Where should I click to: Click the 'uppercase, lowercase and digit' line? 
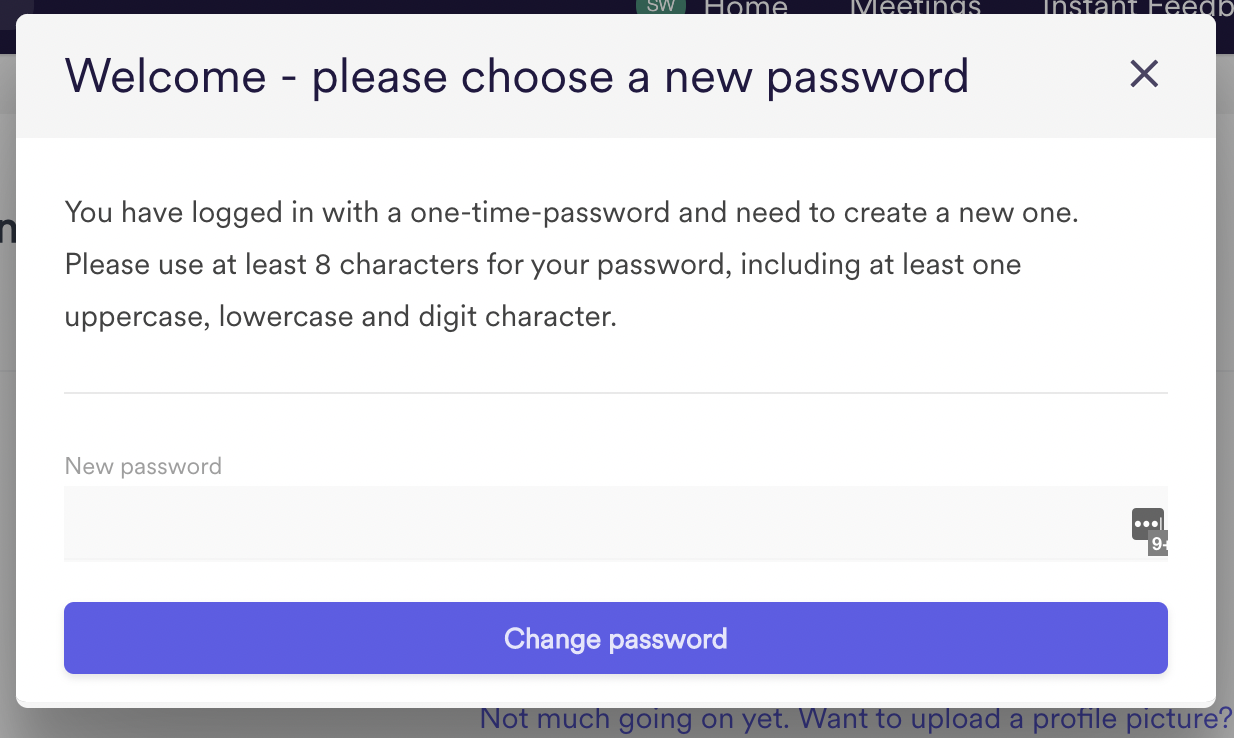coord(341,317)
